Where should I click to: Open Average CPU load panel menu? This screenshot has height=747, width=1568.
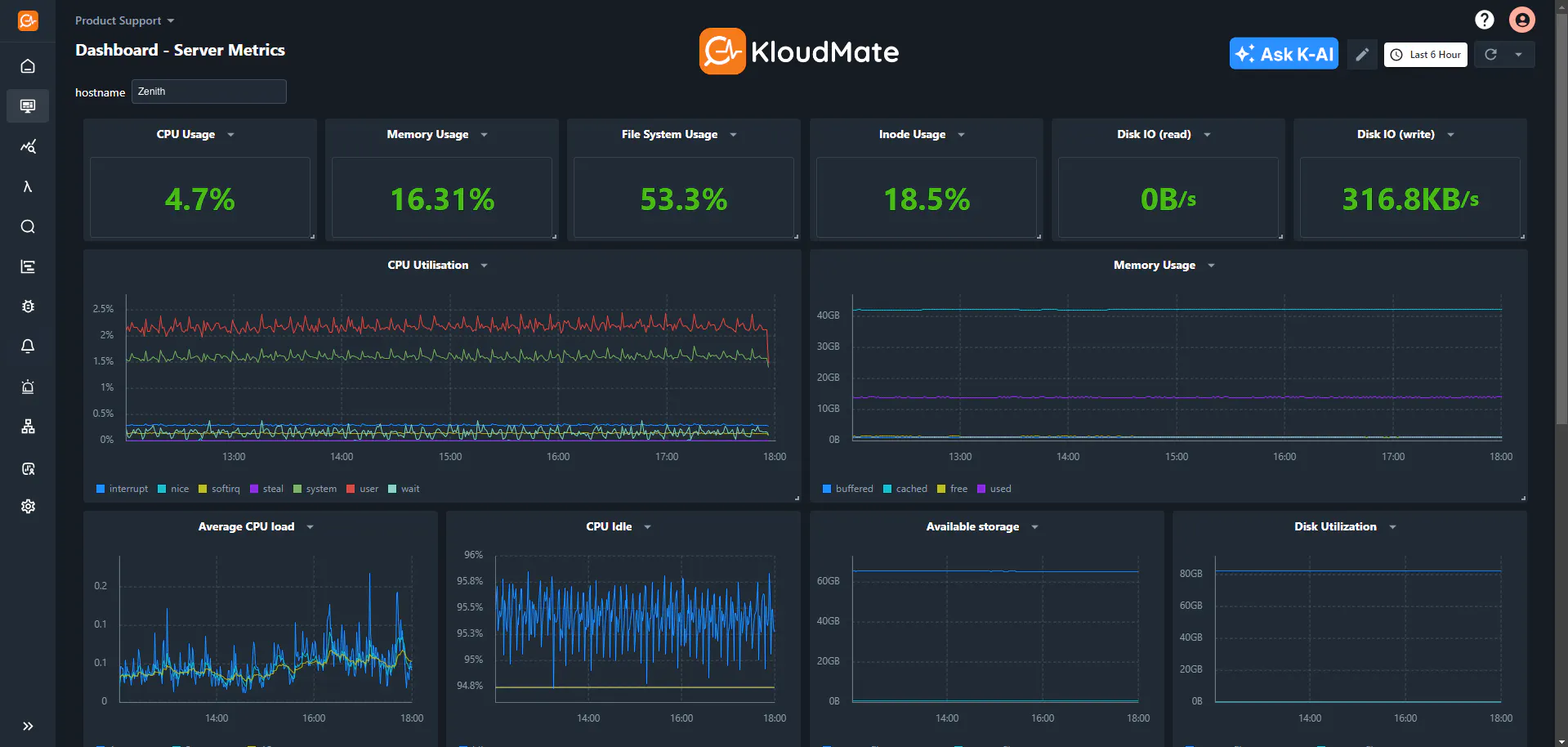tap(310, 527)
